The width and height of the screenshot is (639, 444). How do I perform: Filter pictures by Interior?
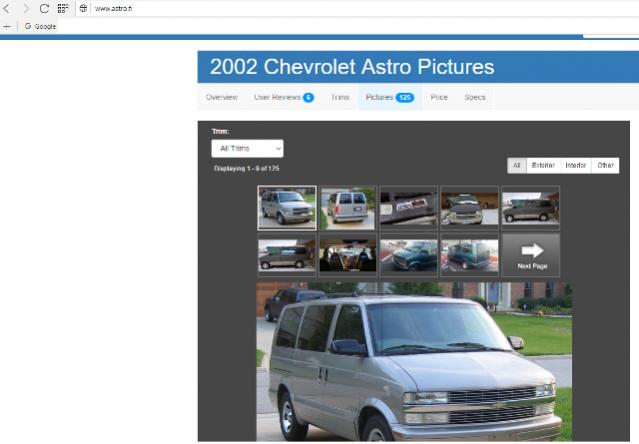tap(575, 165)
